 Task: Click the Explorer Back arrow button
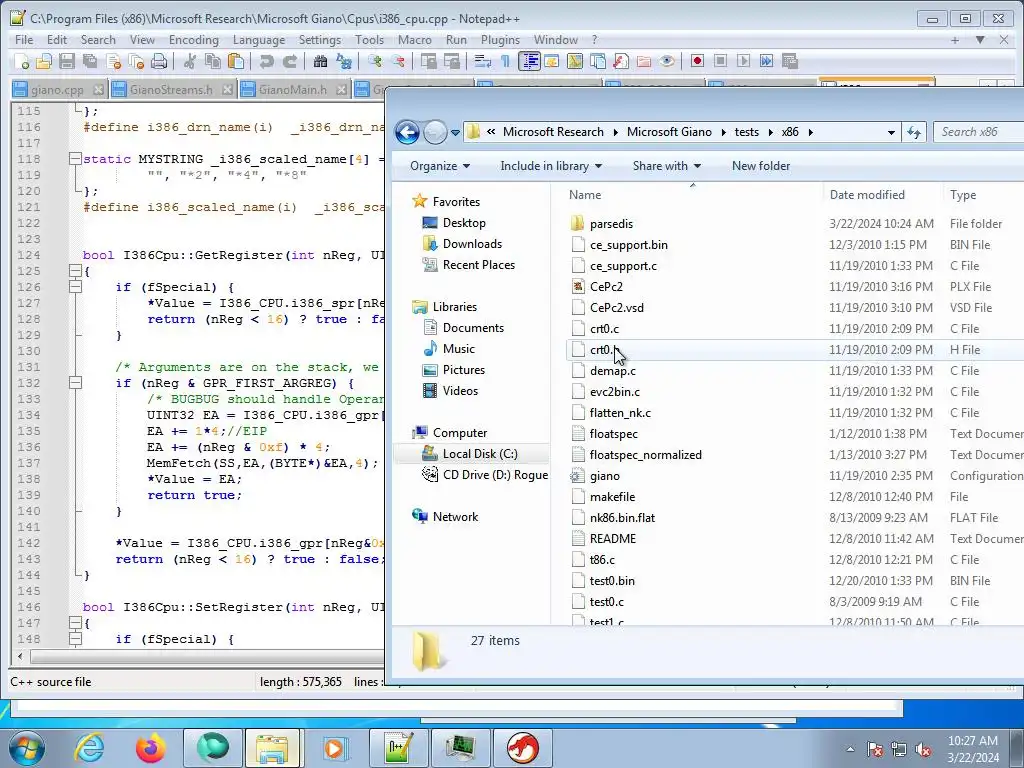[x=407, y=132]
